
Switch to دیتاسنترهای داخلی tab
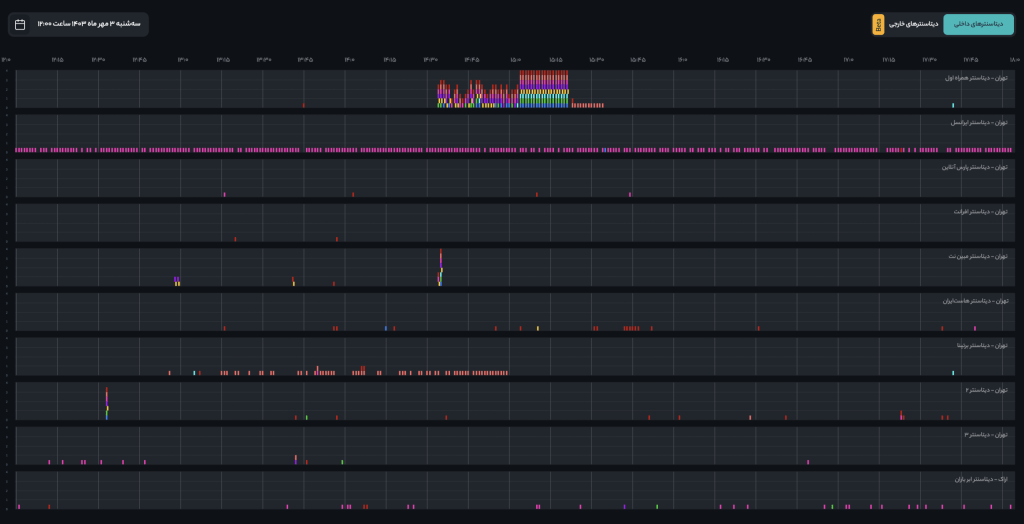click(x=978, y=24)
